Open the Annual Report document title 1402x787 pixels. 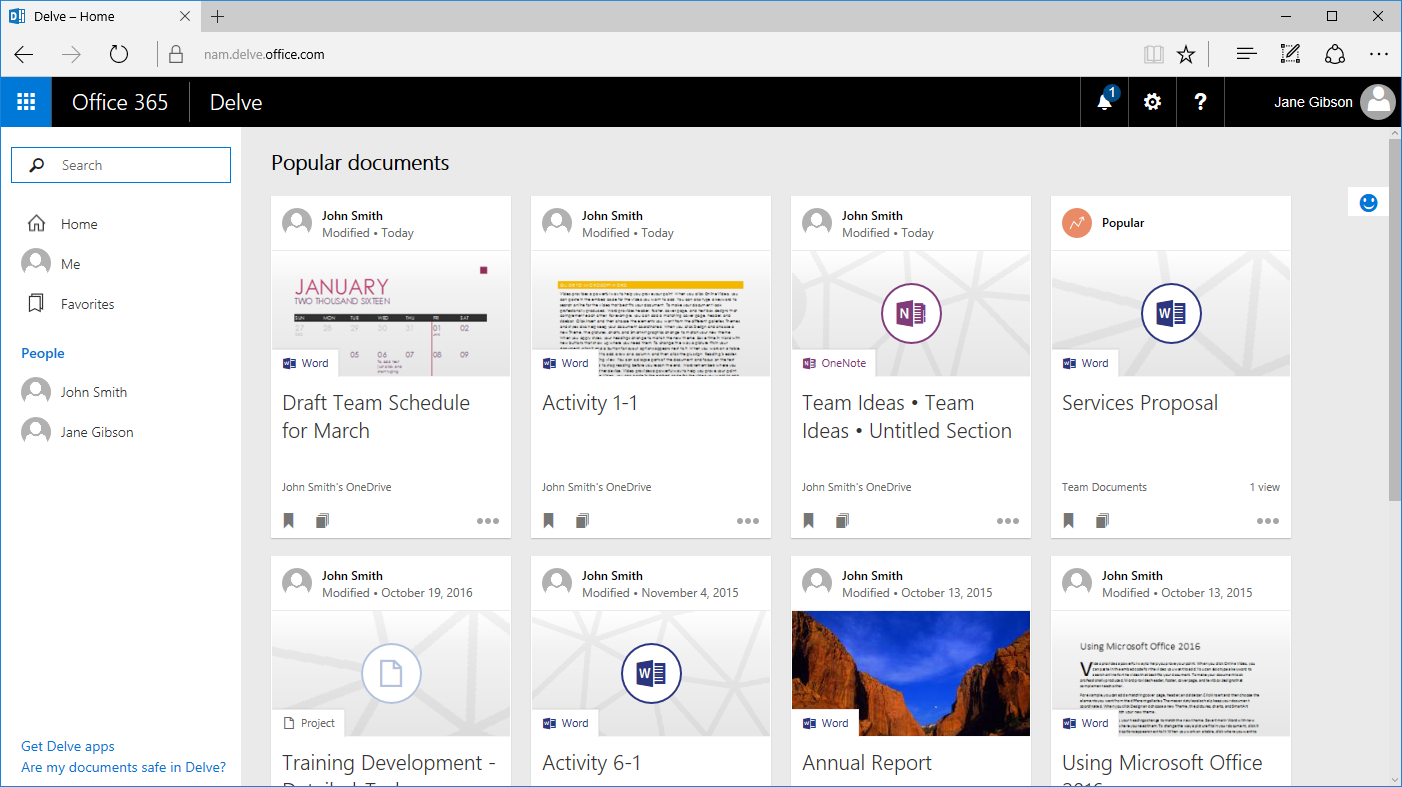(867, 763)
